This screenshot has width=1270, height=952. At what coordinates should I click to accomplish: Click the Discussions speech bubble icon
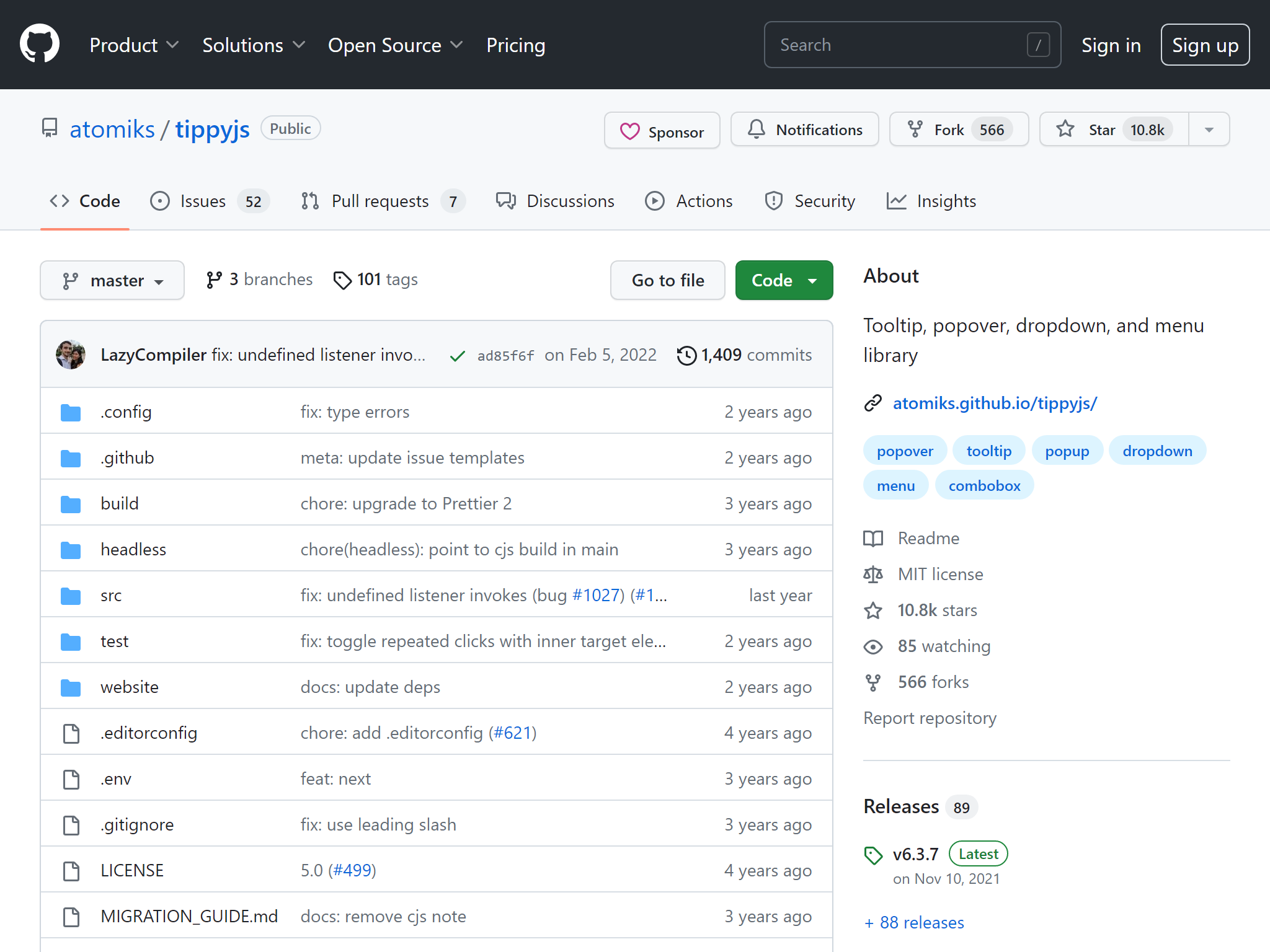[506, 201]
